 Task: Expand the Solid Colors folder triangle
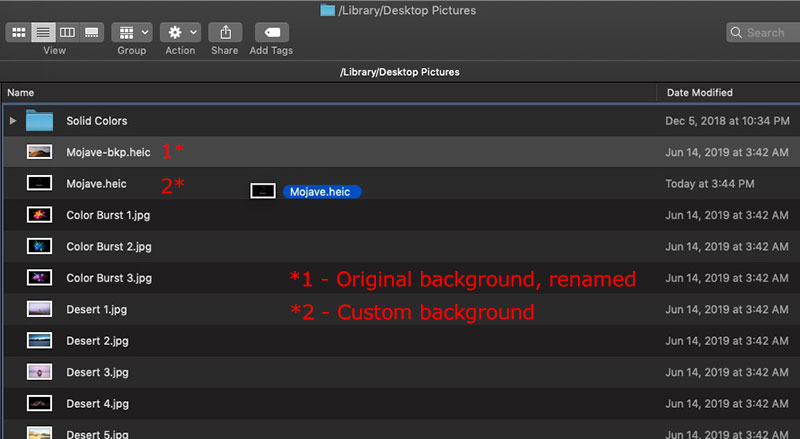click(x=13, y=121)
